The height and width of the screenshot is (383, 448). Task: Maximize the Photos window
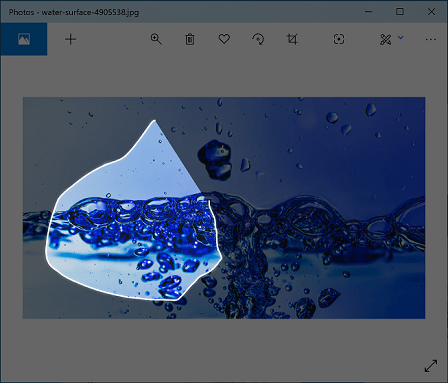(400, 11)
